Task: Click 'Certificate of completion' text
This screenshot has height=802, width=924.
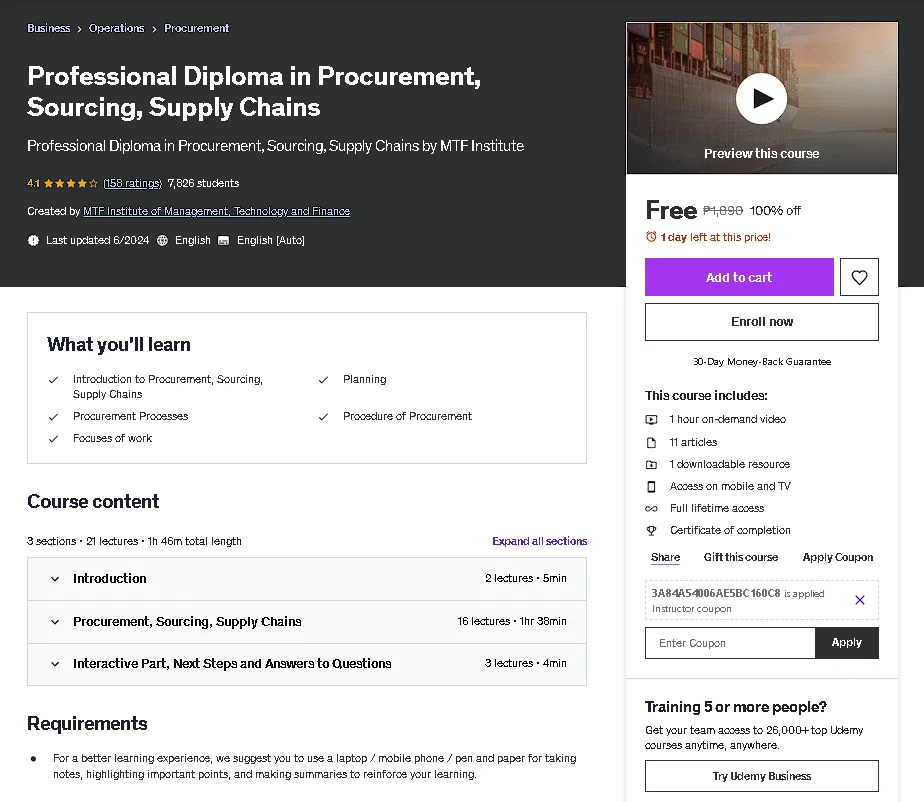Action: click(730, 530)
